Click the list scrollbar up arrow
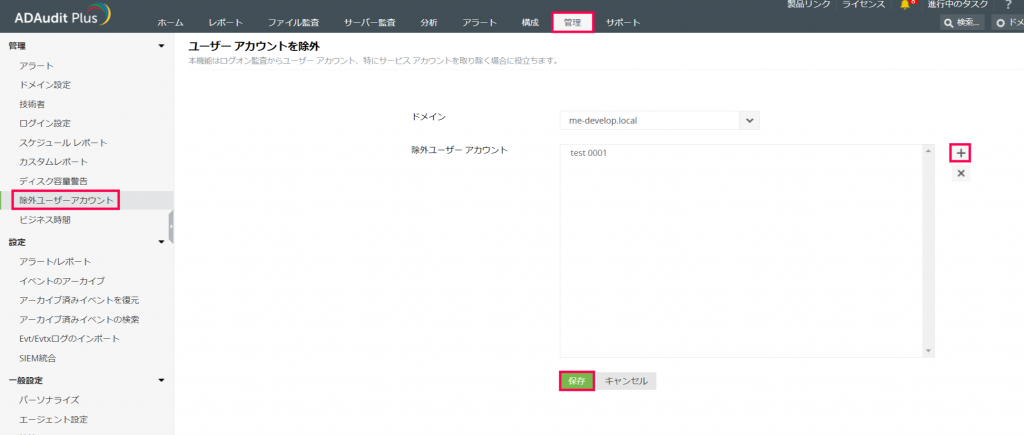The image size is (1024, 435). pos(929,152)
